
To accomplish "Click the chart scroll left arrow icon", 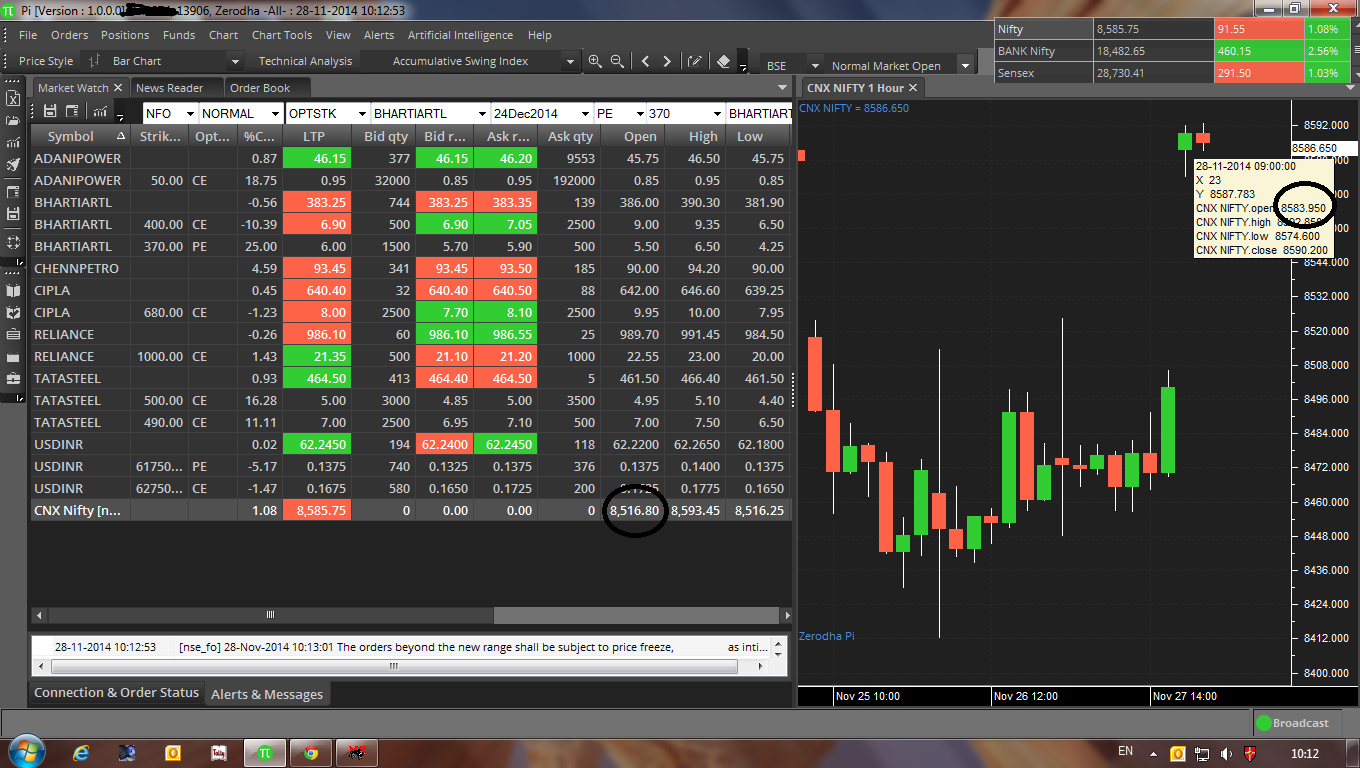I will click(x=645, y=61).
